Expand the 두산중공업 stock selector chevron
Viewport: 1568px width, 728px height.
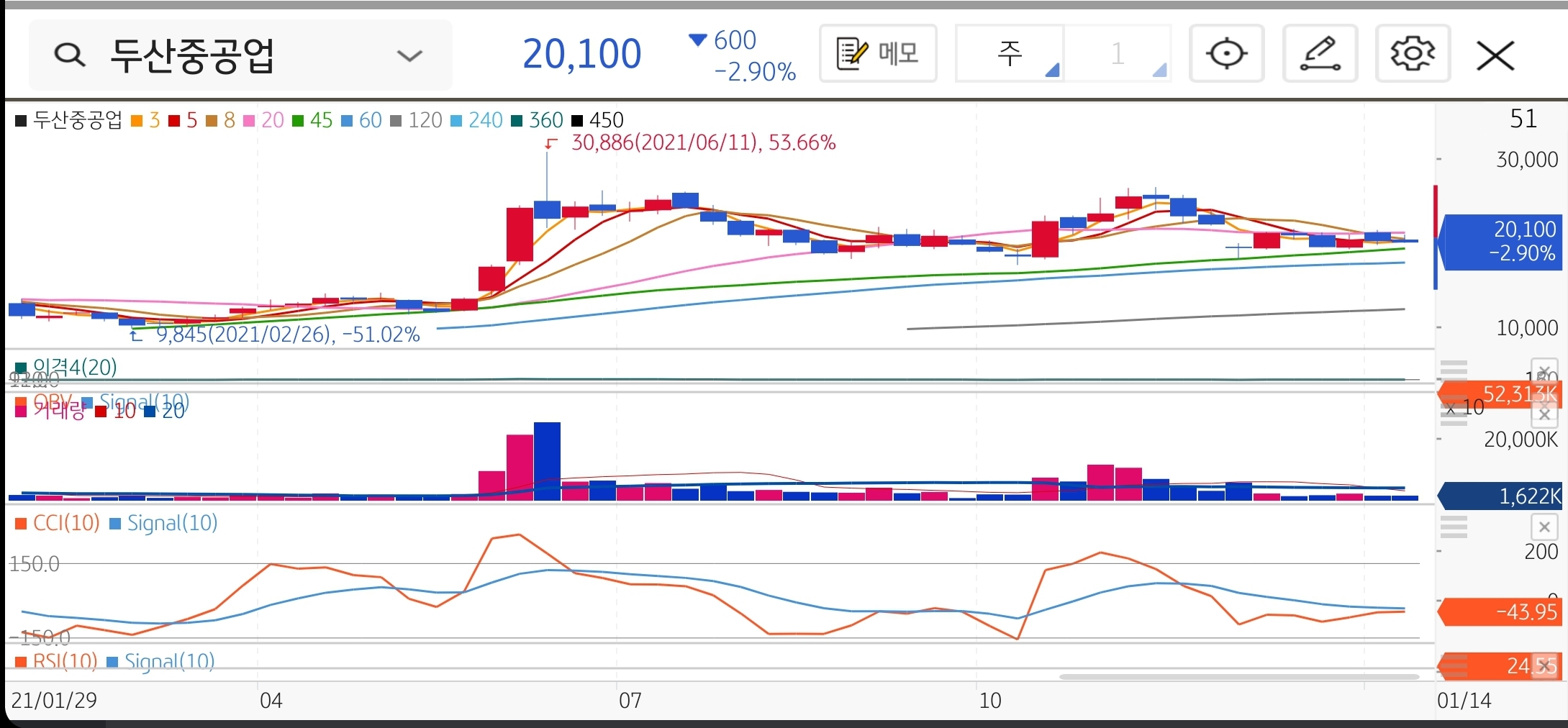pos(409,55)
